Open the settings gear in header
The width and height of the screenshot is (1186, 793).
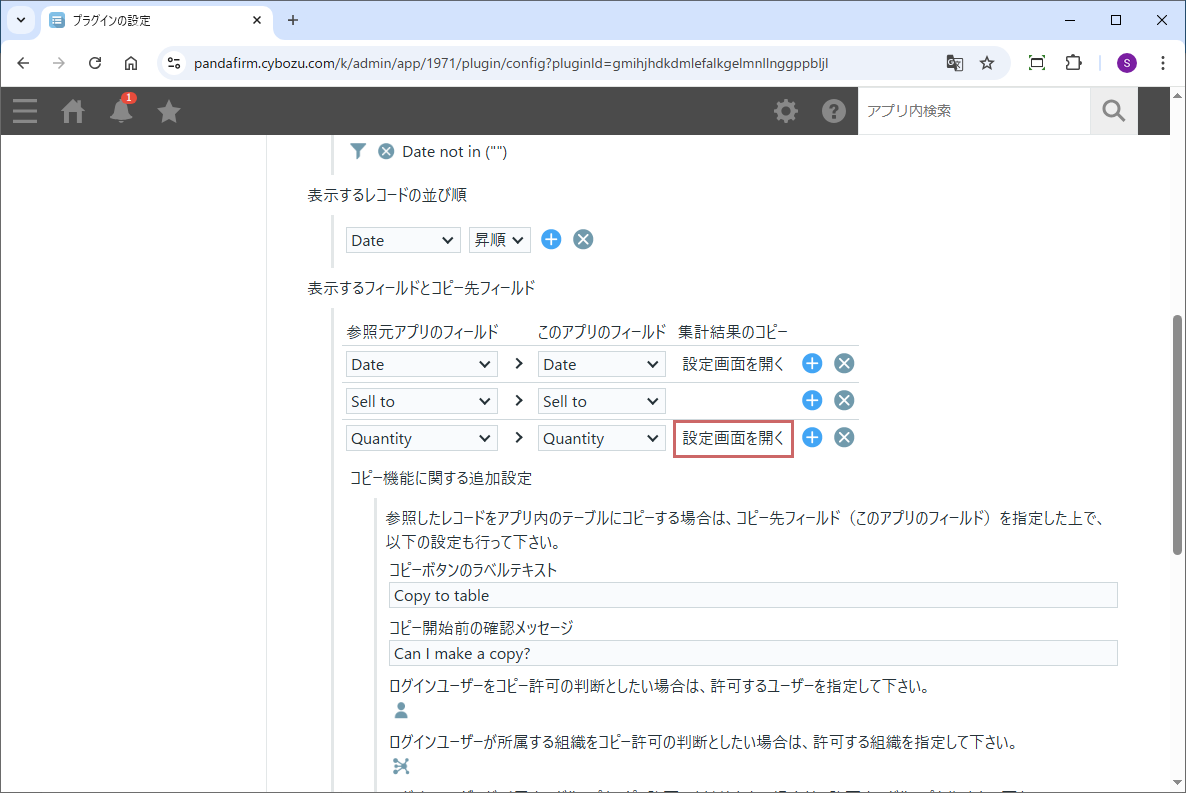786,111
